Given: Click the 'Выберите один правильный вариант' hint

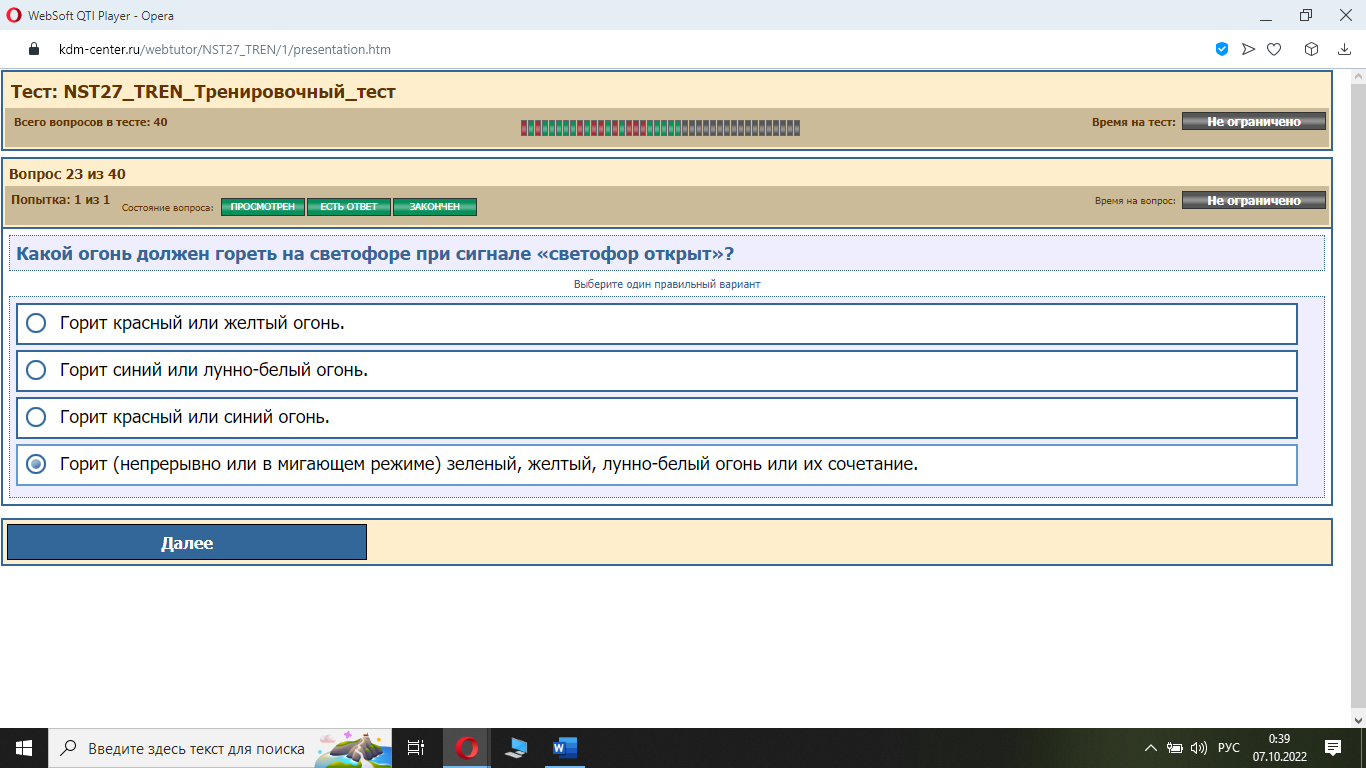Looking at the screenshot, I should click(x=667, y=284).
